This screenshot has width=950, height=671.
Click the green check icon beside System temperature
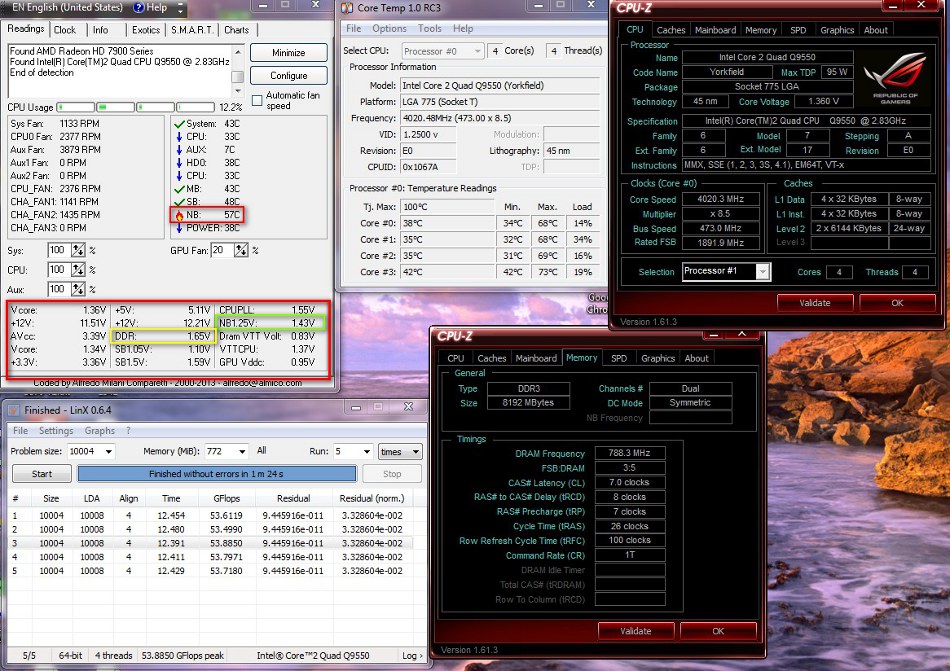pos(179,124)
